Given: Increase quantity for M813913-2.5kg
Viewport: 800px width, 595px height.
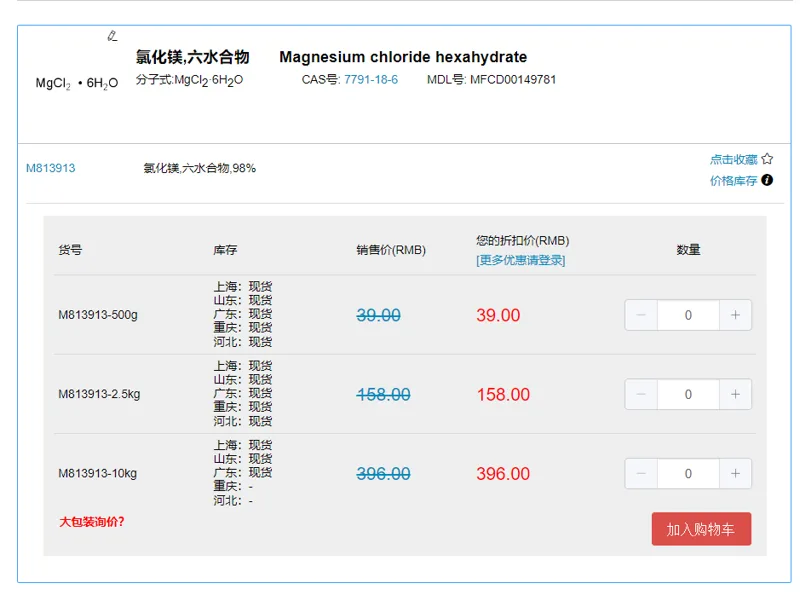Looking at the screenshot, I should point(735,394).
